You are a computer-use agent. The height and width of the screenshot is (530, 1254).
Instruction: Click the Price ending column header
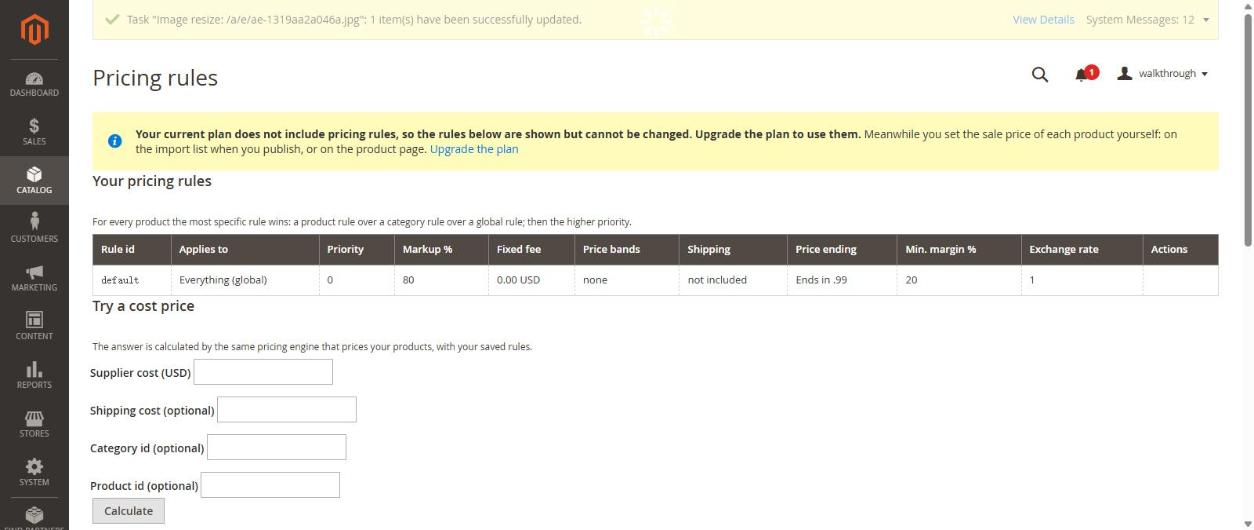point(843,249)
